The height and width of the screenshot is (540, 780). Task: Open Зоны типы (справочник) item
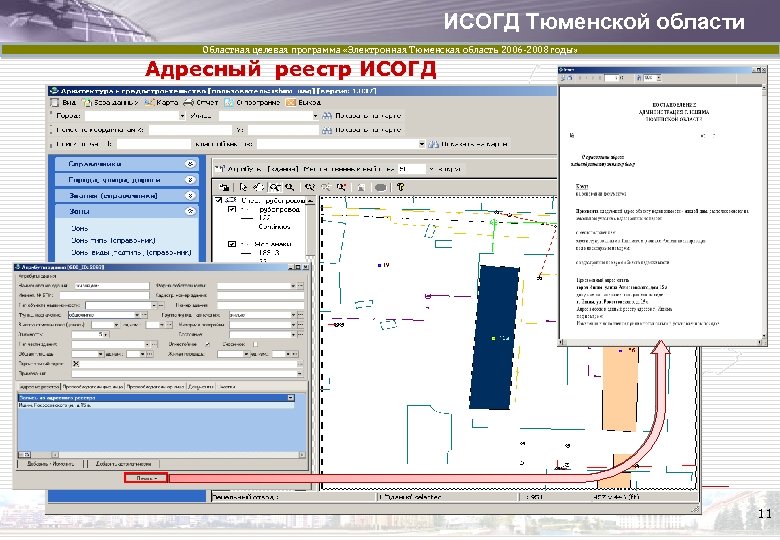(113, 240)
